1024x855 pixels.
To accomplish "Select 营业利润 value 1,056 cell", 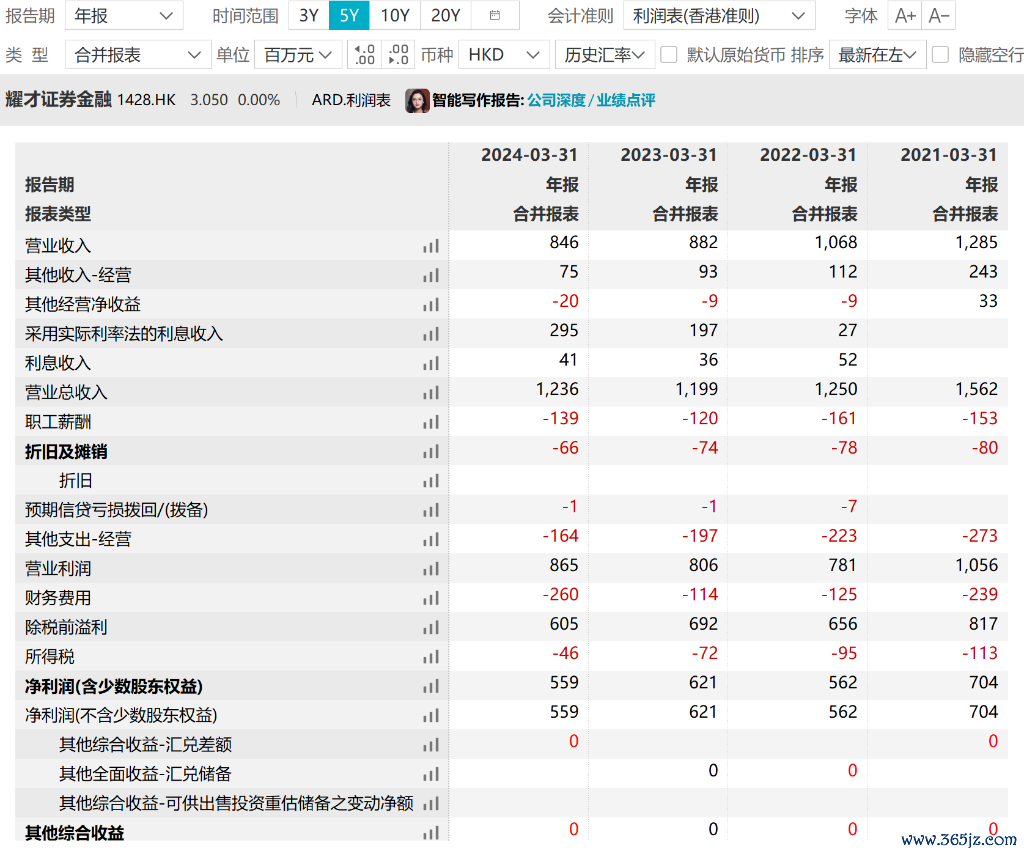I will tap(977, 566).
